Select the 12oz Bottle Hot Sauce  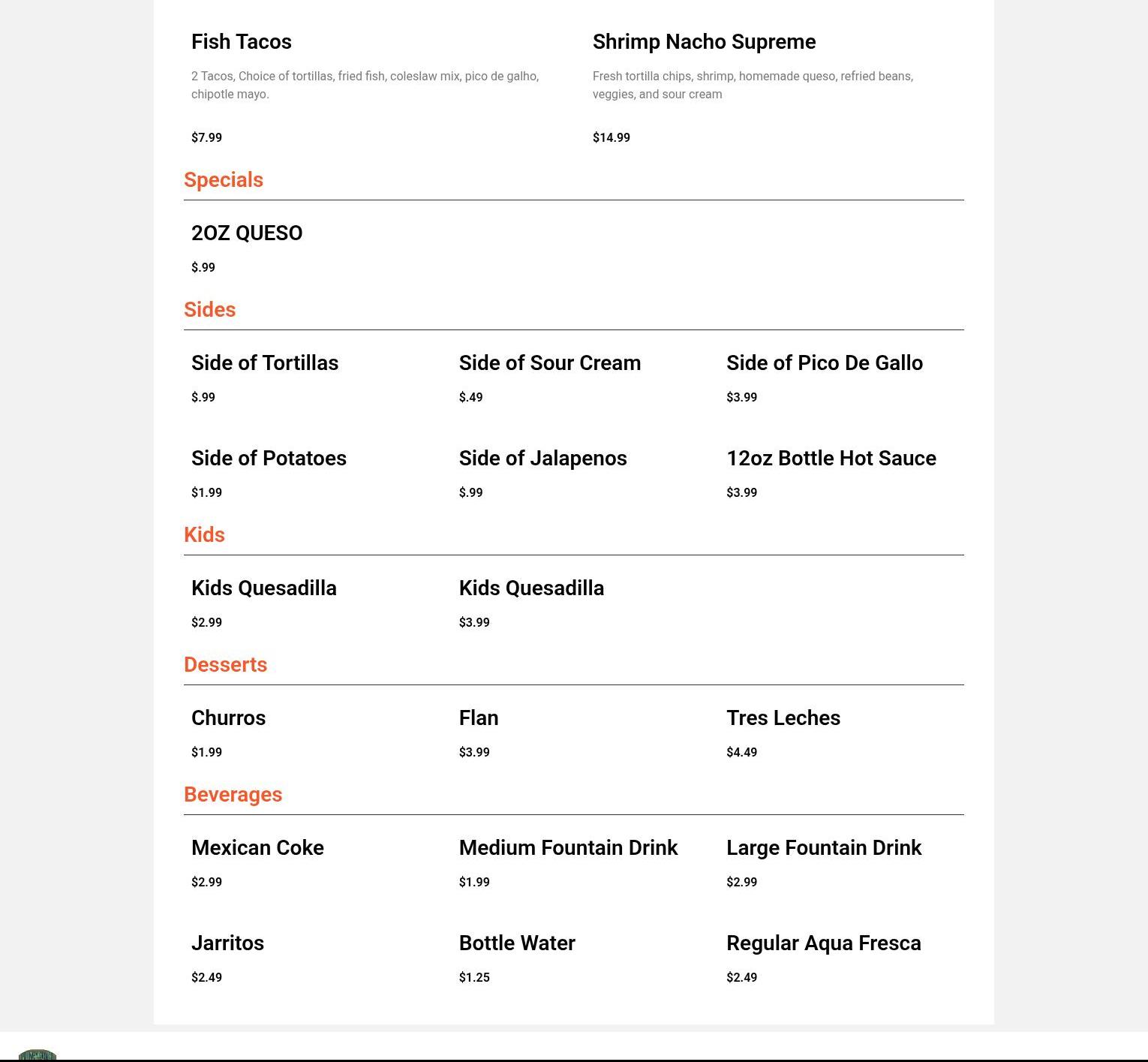[x=831, y=459]
